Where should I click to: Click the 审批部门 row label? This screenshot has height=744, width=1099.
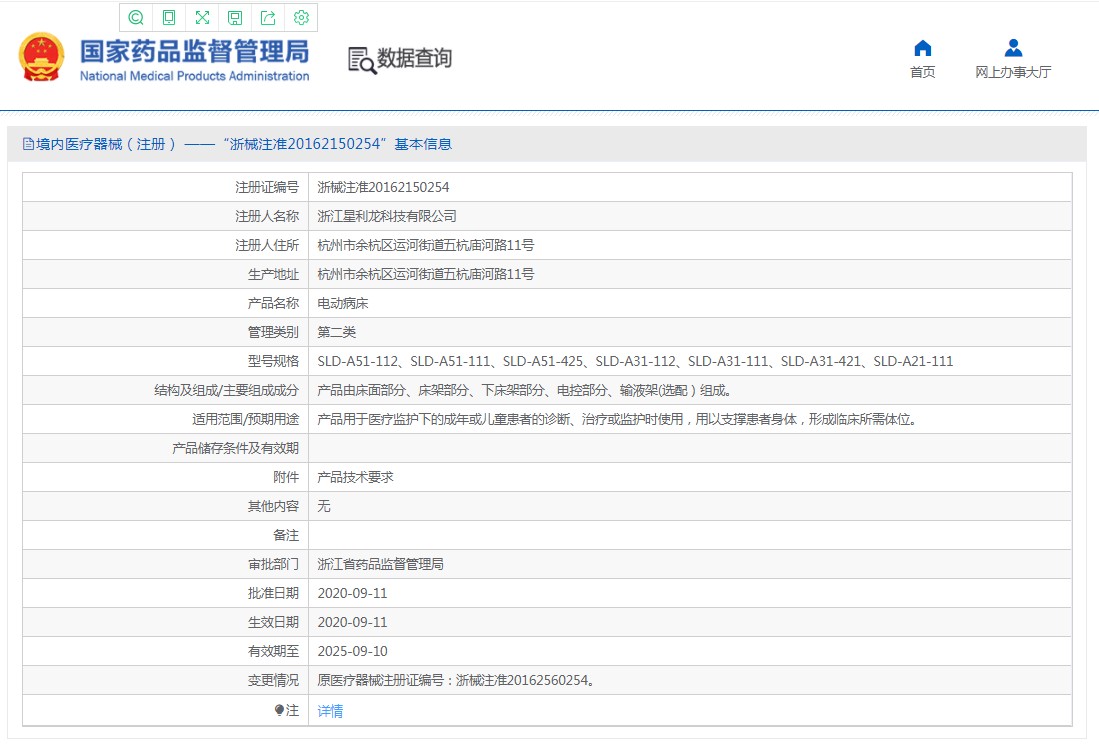click(x=273, y=564)
